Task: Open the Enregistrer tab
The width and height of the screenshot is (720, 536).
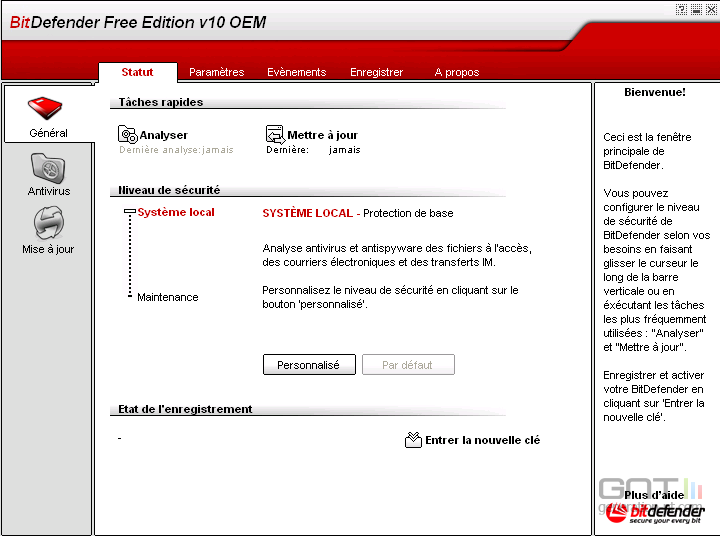Action: point(377,72)
